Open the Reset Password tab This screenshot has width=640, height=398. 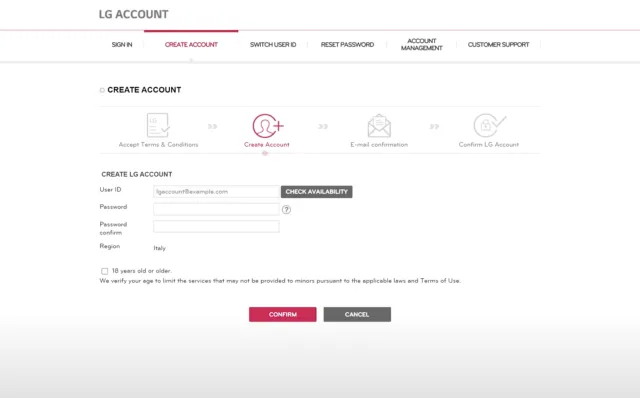coord(347,44)
